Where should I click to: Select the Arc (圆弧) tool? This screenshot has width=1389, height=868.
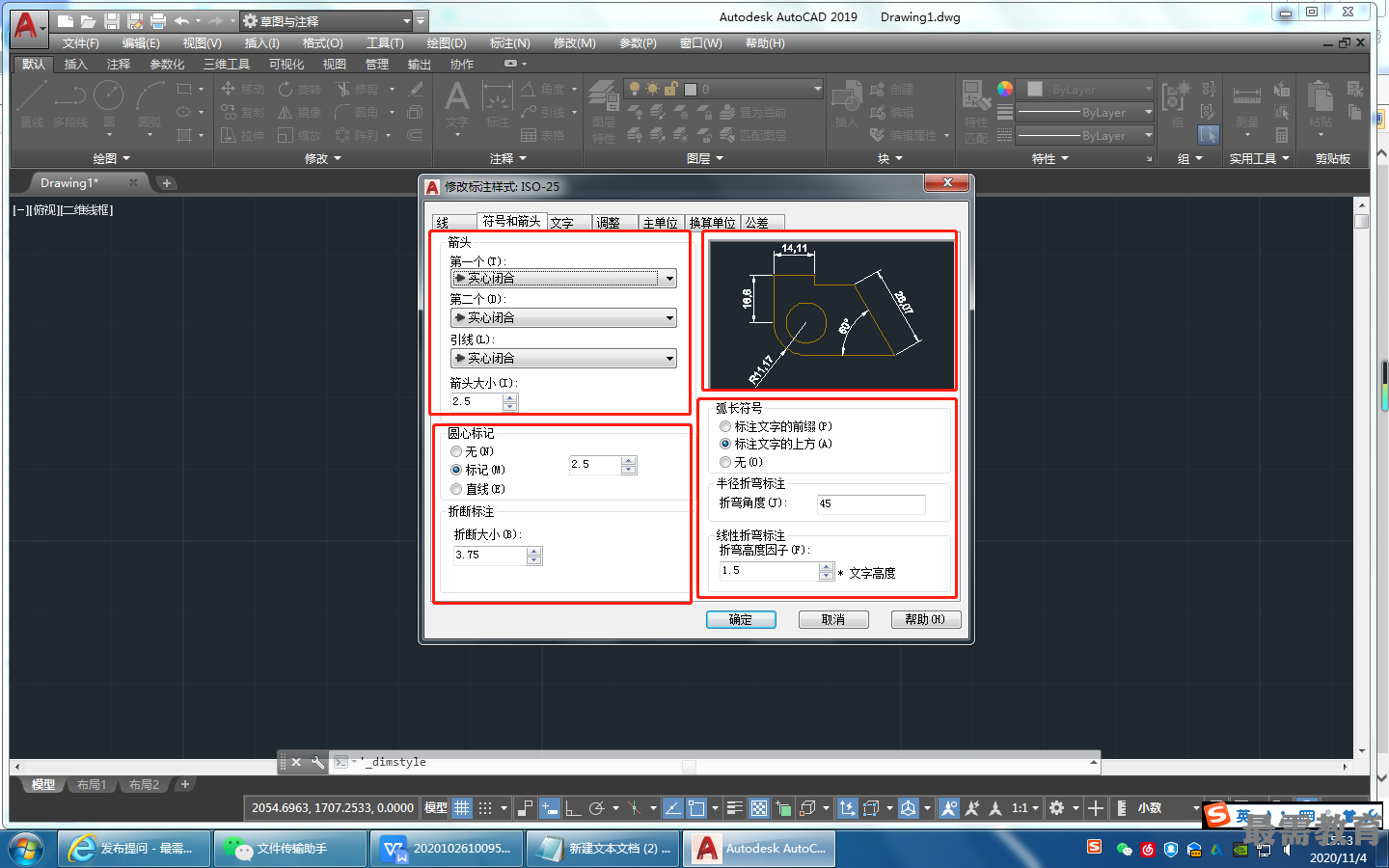(149, 104)
